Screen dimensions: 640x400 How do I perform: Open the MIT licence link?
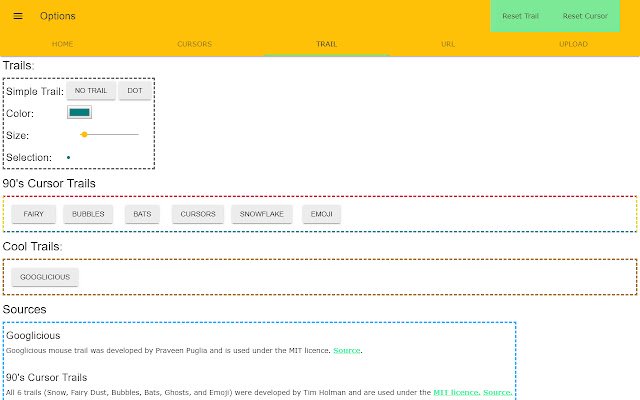coord(456,392)
